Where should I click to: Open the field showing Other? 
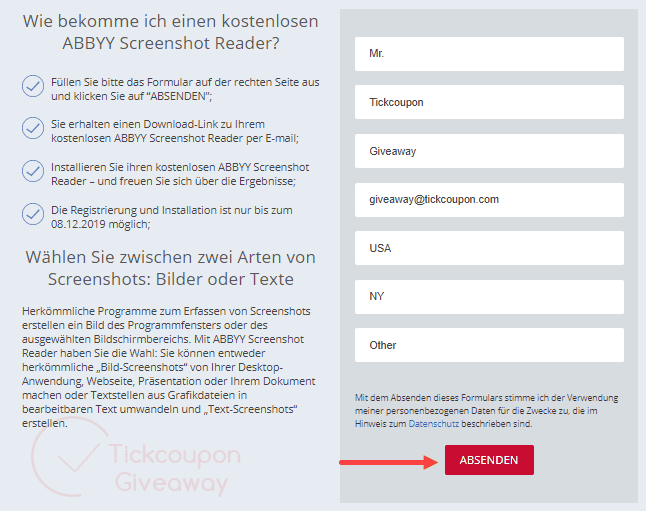coord(489,345)
